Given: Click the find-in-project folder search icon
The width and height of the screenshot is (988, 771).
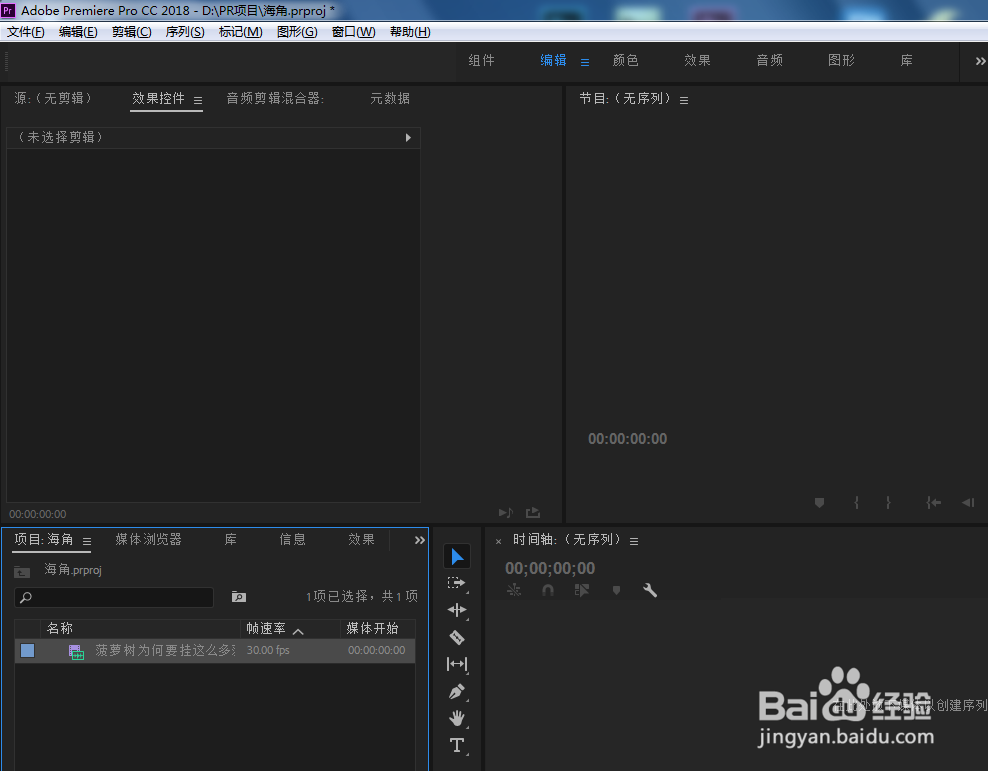Looking at the screenshot, I should point(239,597).
